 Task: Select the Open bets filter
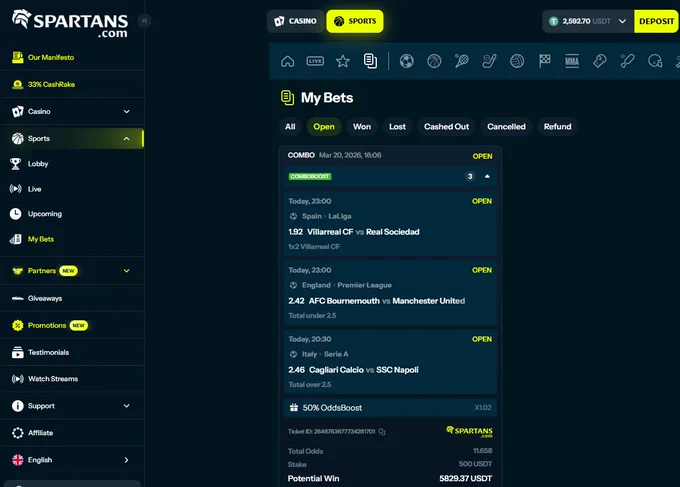pos(324,127)
